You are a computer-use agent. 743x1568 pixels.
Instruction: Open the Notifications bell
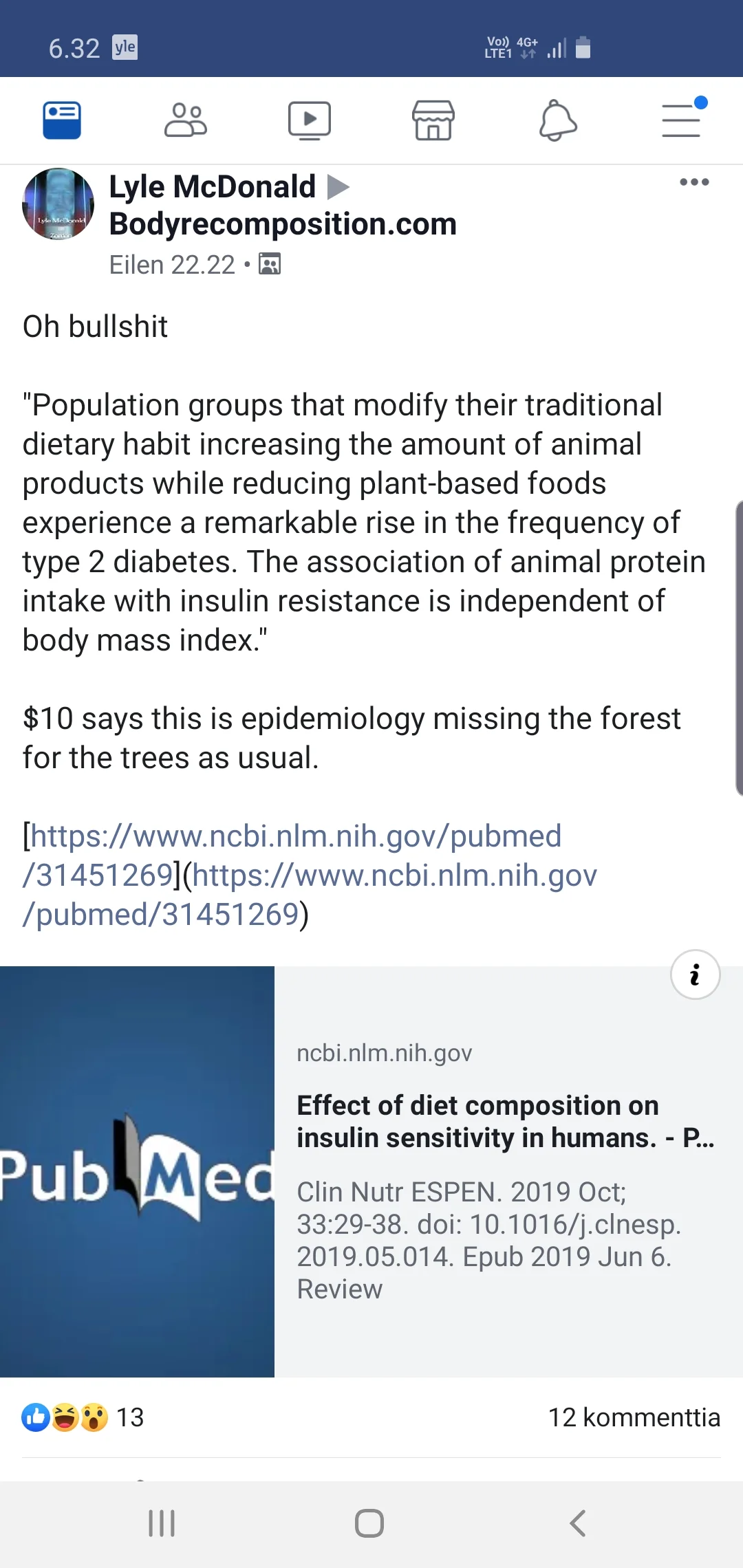[x=557, y=120]
